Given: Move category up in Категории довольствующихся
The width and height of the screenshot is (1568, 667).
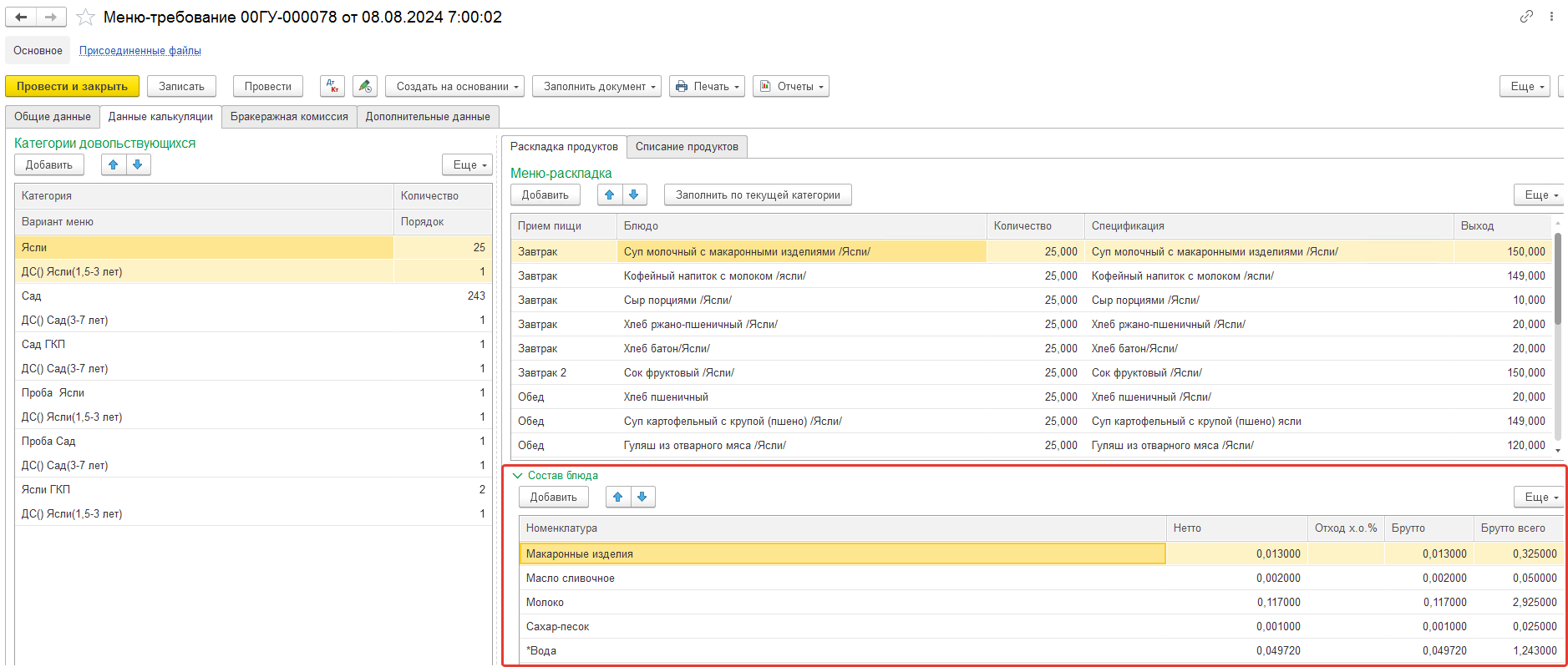Looking at the screenshot, I should [114, 164].
